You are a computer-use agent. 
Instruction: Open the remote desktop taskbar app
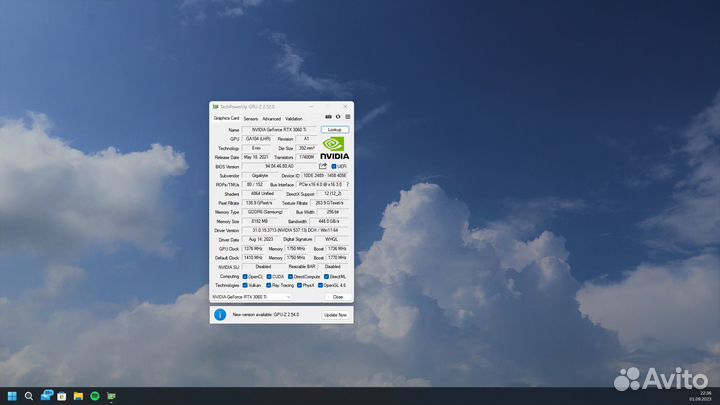[46, 395]
